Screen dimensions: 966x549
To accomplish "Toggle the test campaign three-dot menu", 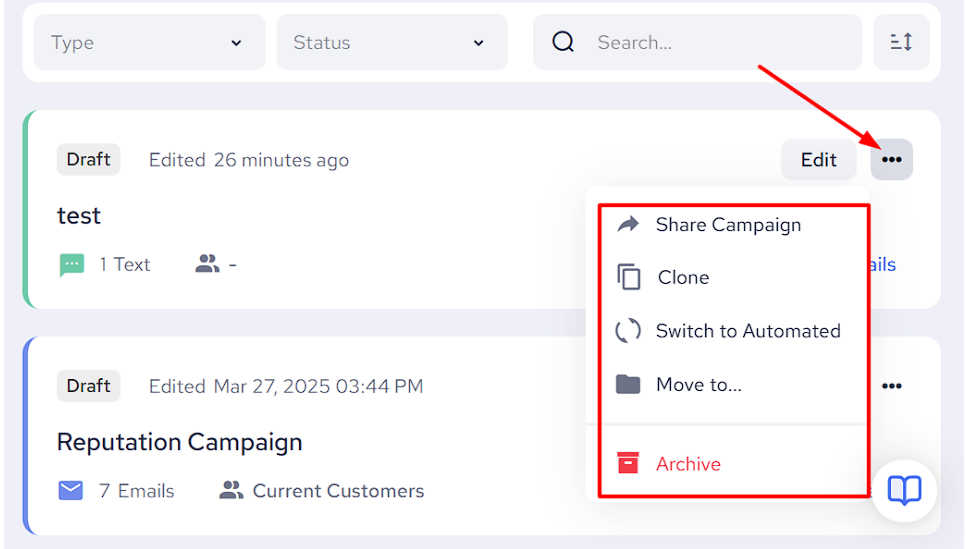I will (891, 160).
